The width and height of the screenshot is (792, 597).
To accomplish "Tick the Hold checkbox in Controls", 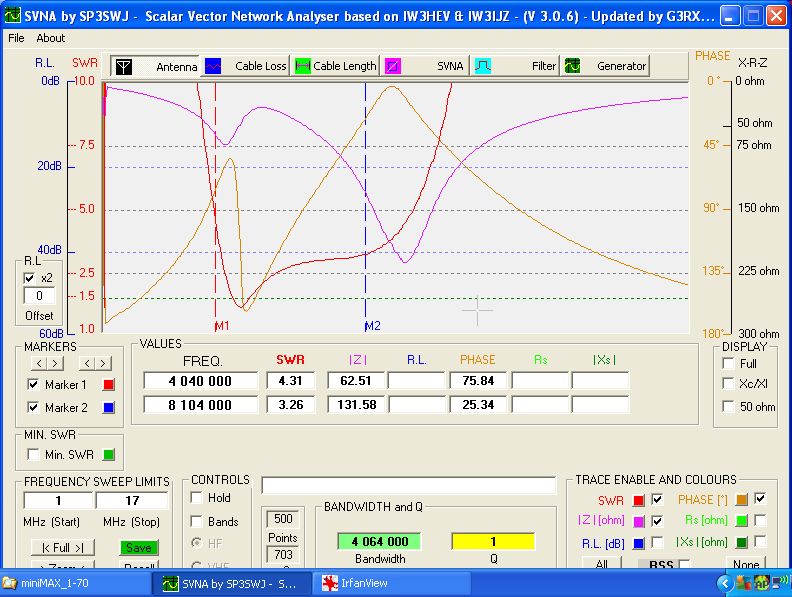I will tap(197, 498).
